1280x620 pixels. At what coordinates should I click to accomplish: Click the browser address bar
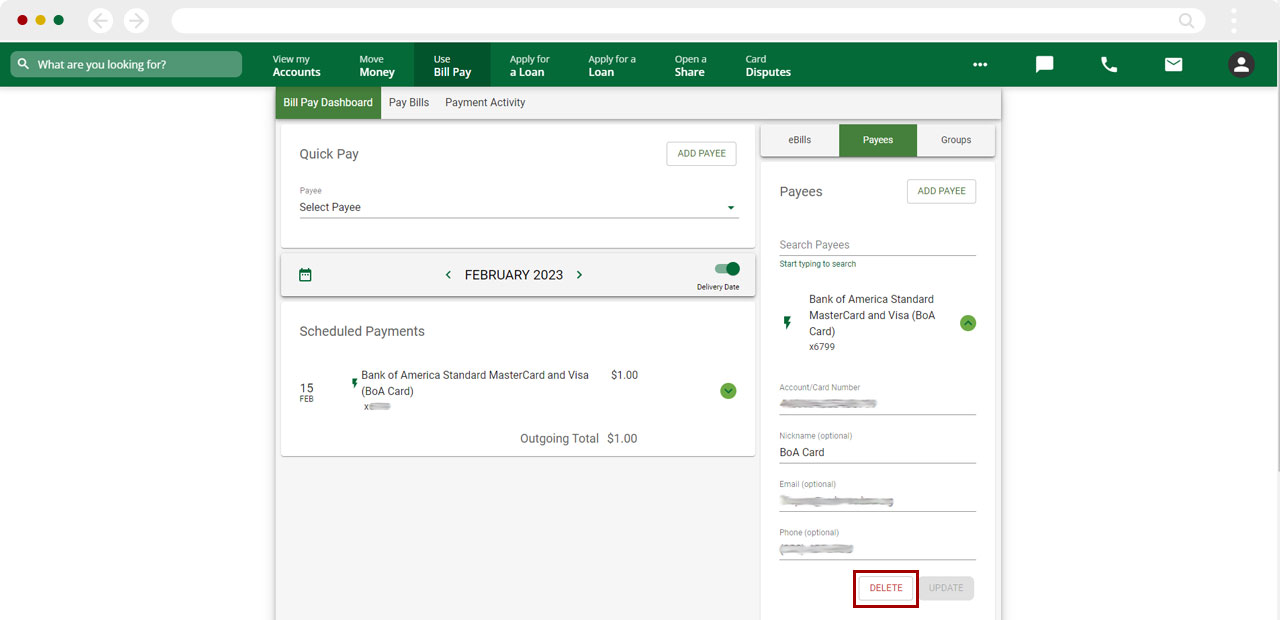688,20
